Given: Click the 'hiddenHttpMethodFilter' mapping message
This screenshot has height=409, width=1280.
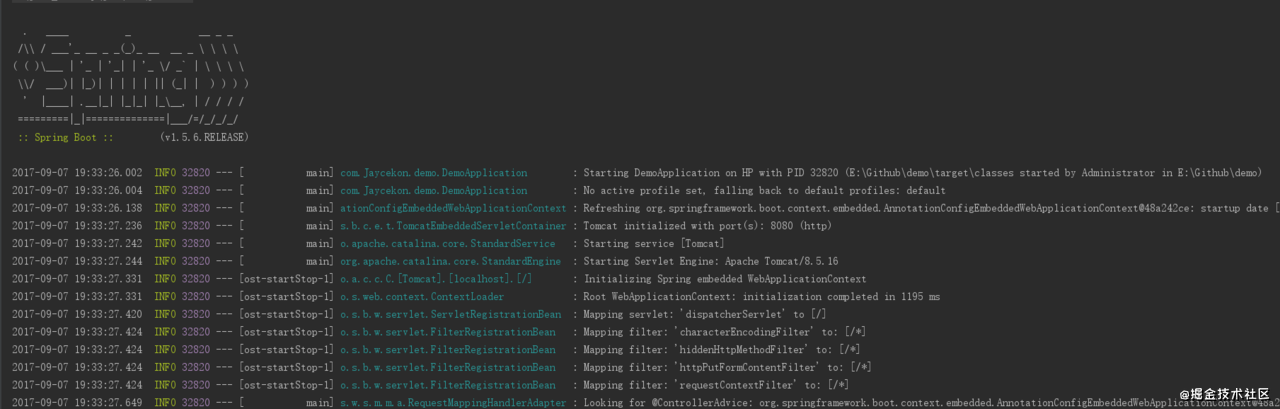Looking at the screenshot, I should (722, 350).
